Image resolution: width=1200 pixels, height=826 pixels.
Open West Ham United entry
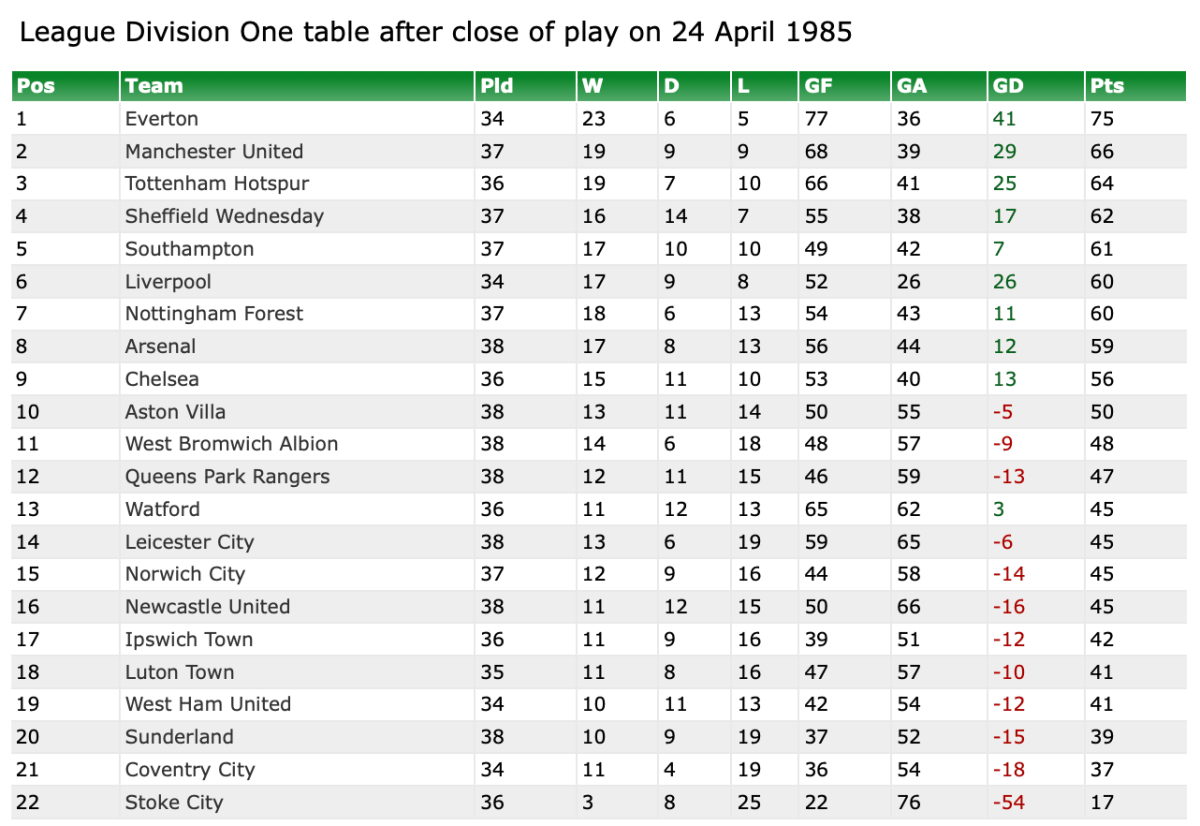208,704
